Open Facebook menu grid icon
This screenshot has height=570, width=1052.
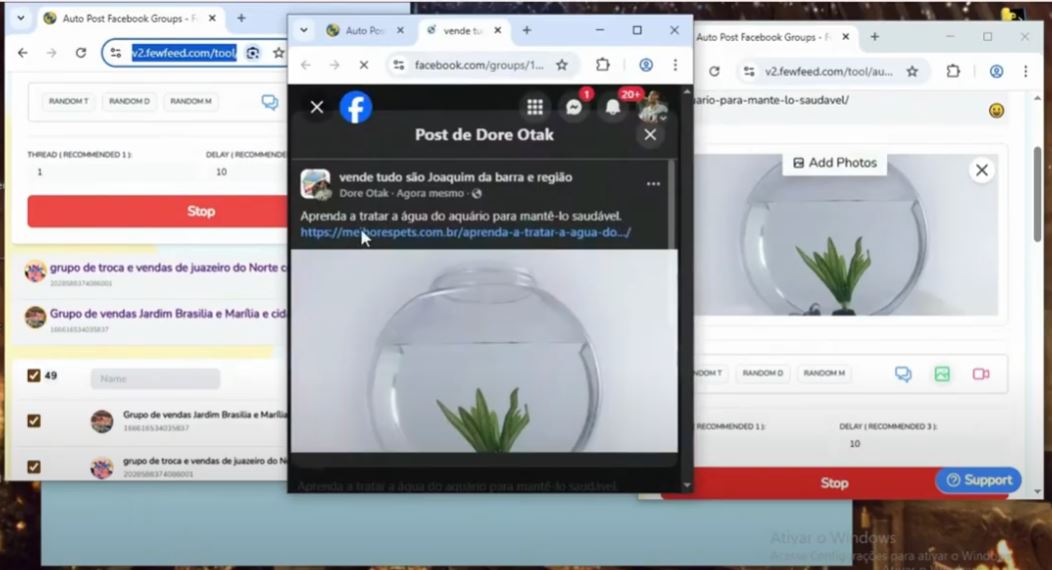tap(535, 107)
